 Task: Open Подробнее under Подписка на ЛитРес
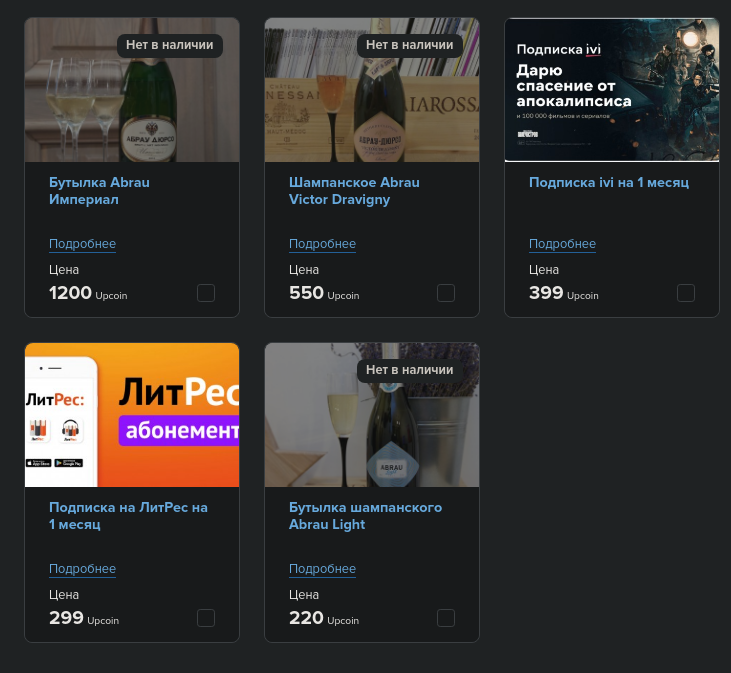[83, 569]
